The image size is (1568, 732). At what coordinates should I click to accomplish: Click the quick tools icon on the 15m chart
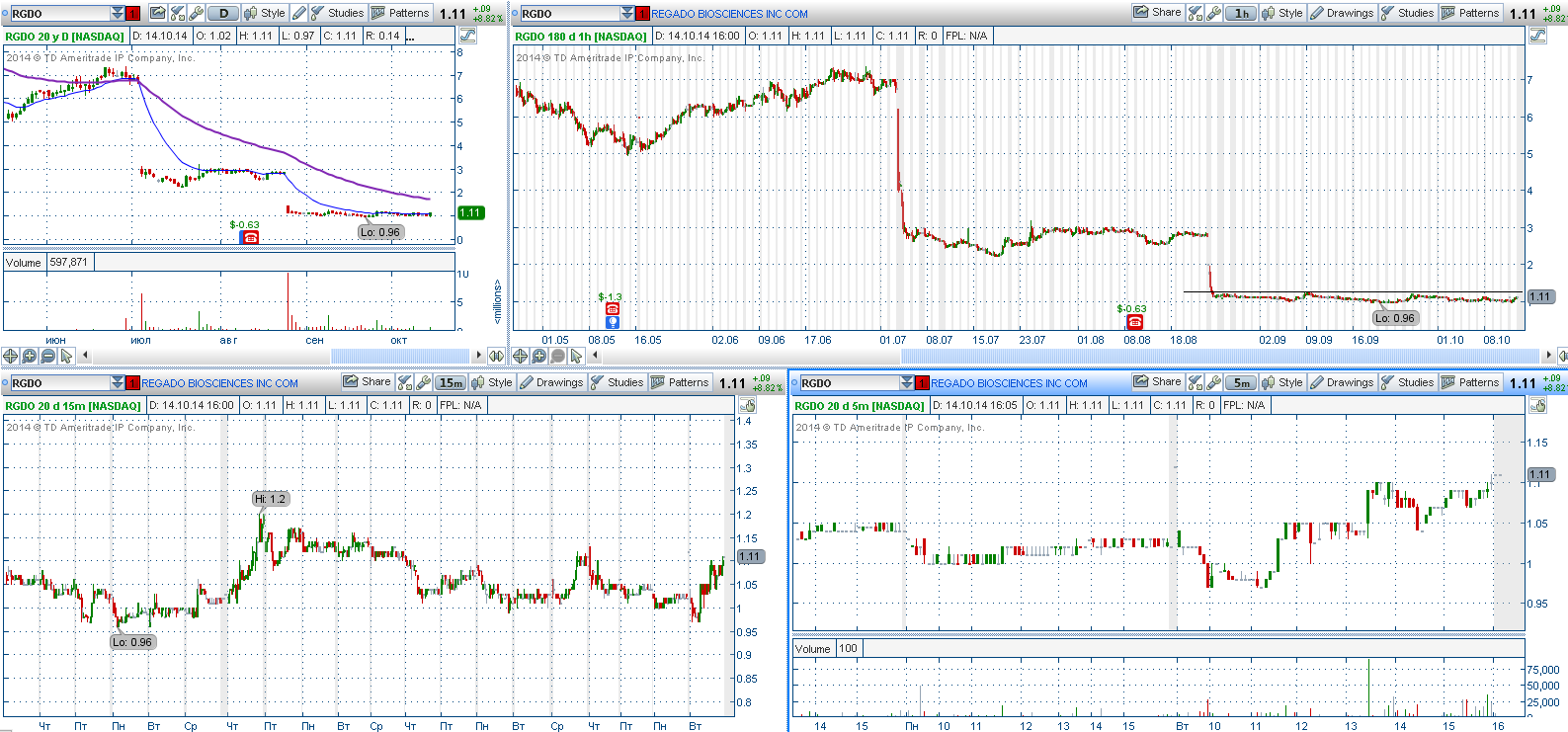[x=405, y=382]
